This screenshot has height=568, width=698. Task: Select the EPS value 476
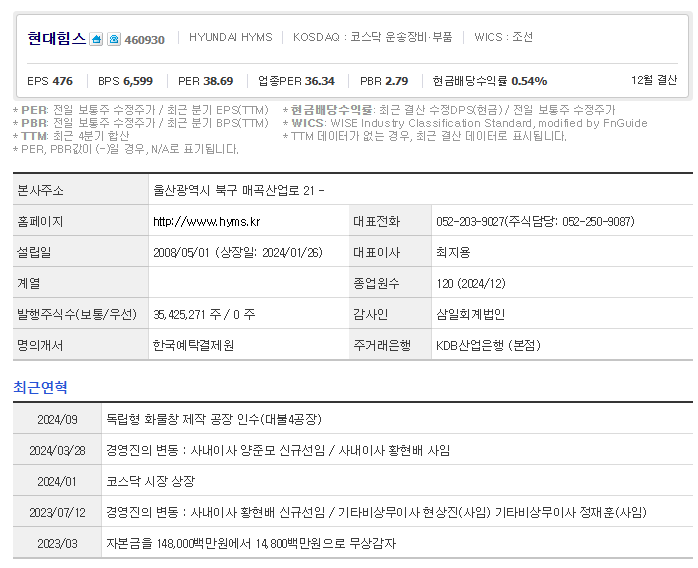[63, 81]
